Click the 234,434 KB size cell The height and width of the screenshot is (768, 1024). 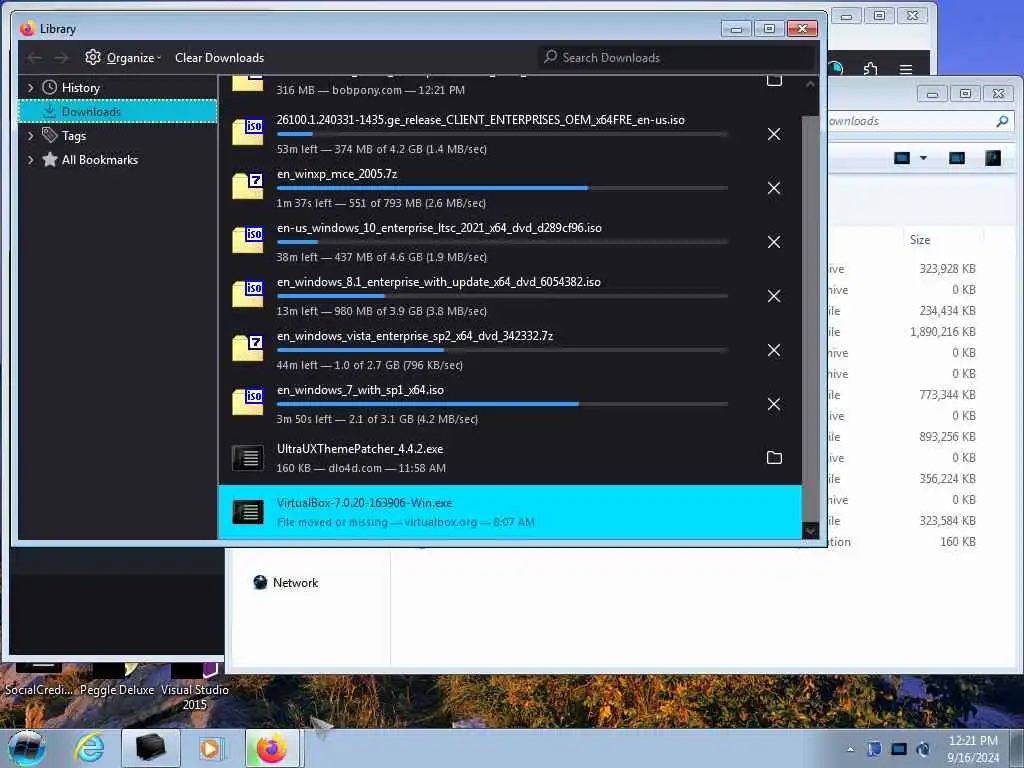pyautogui.click(x=948, y=311)
